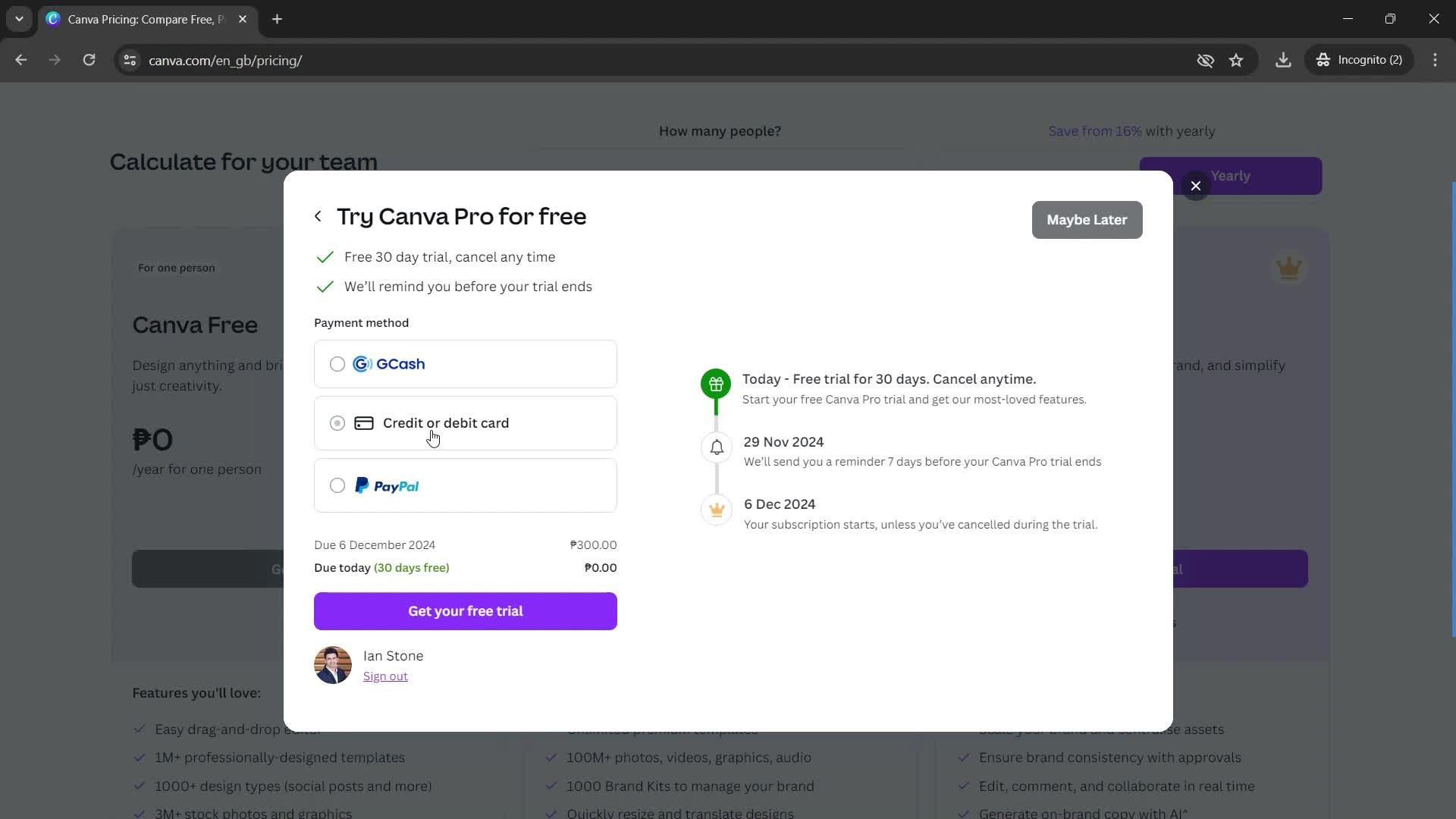Click the back arrow navigation icon
This screenshot has width=1456, height=819.
click(x=318, y=216)
